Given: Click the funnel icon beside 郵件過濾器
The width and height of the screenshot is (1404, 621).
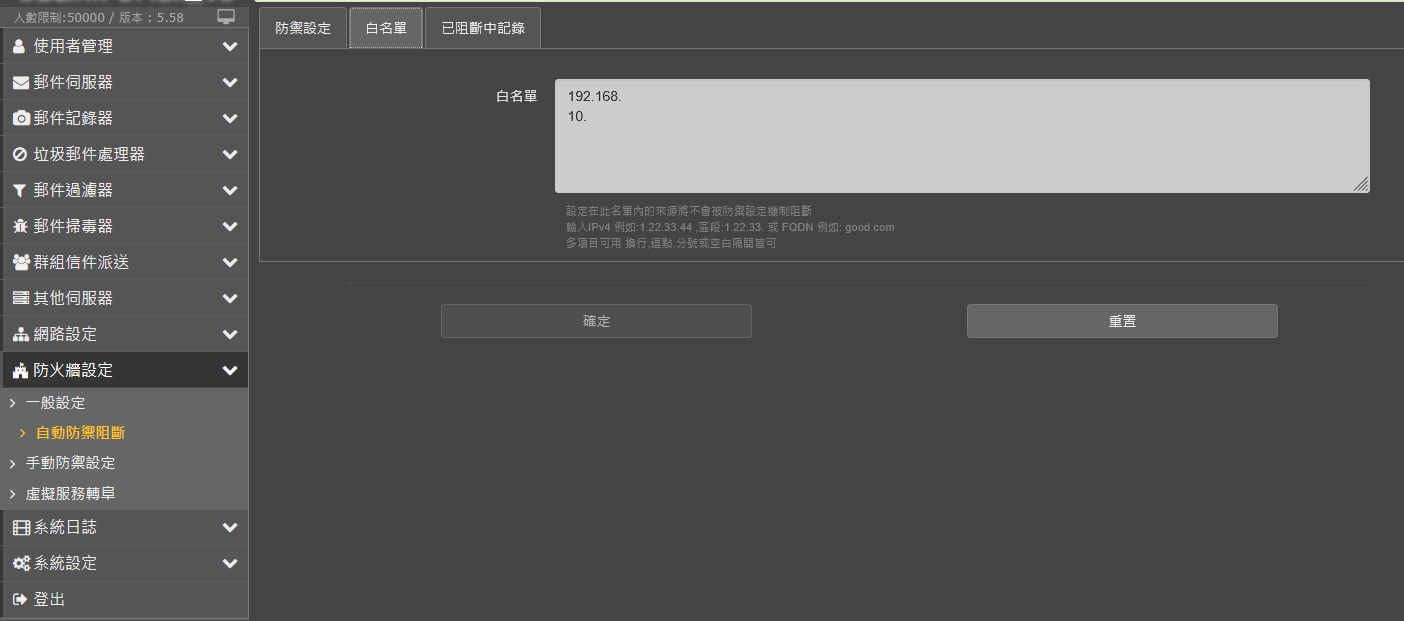Looking at the screenshot, I should (x=20, y=190).
